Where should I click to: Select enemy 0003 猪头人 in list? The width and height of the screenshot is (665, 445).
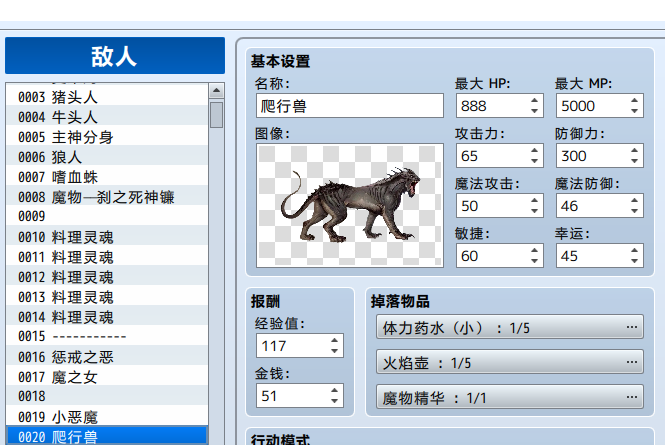click(107, 97)
